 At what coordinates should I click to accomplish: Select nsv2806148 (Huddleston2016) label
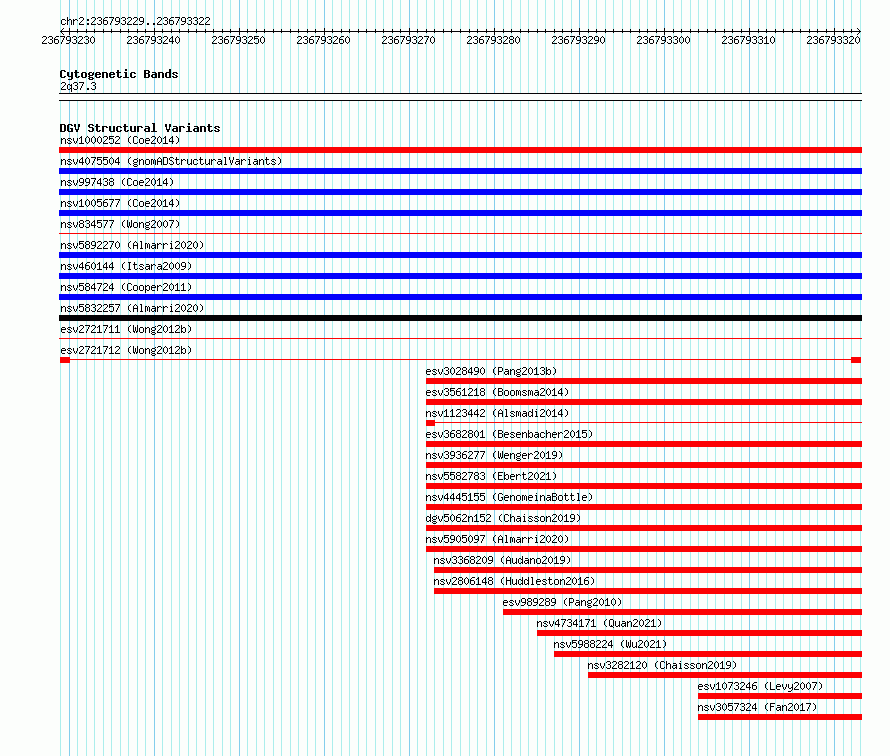point(514,581)
